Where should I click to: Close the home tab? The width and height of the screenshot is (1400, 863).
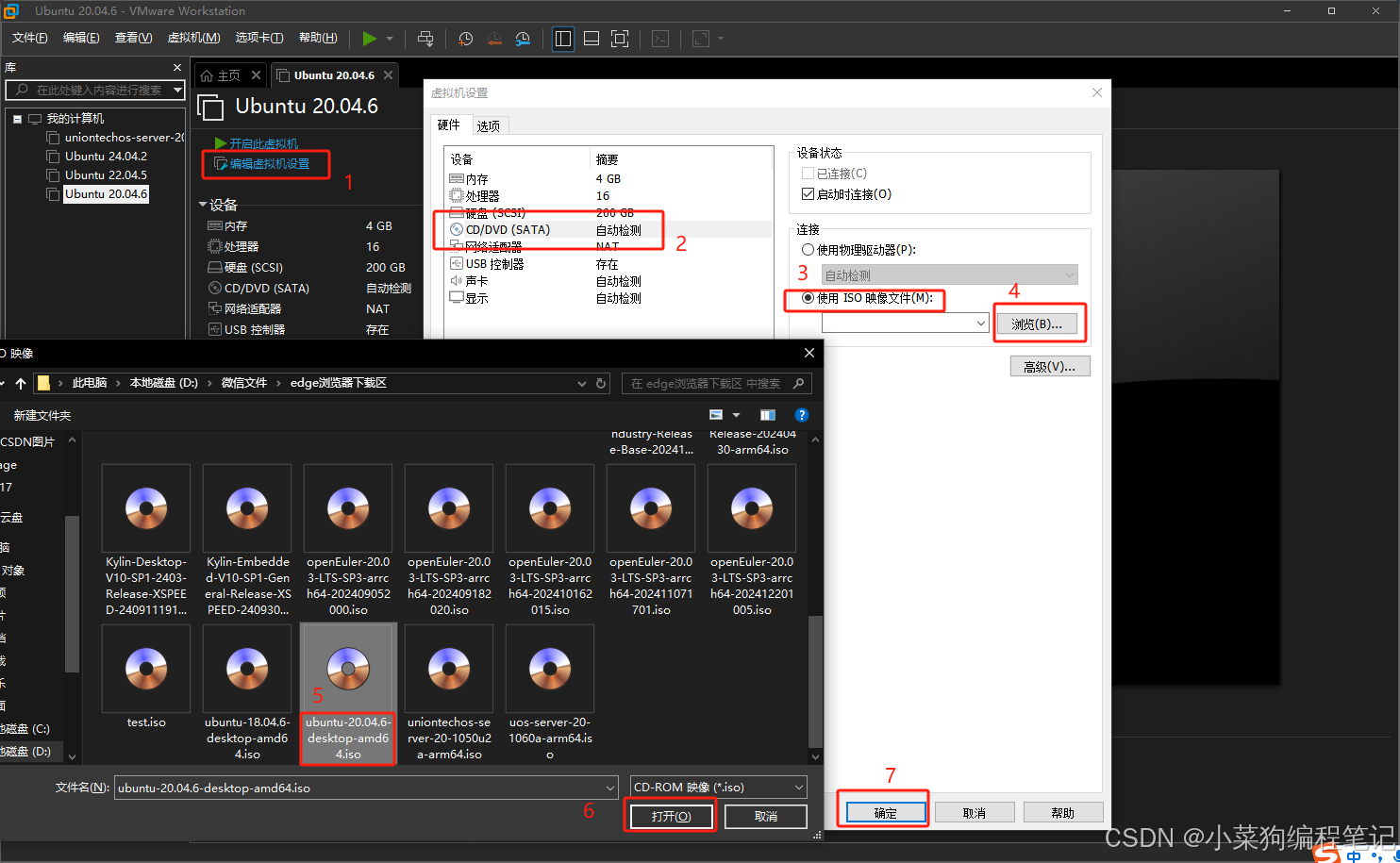256,75
